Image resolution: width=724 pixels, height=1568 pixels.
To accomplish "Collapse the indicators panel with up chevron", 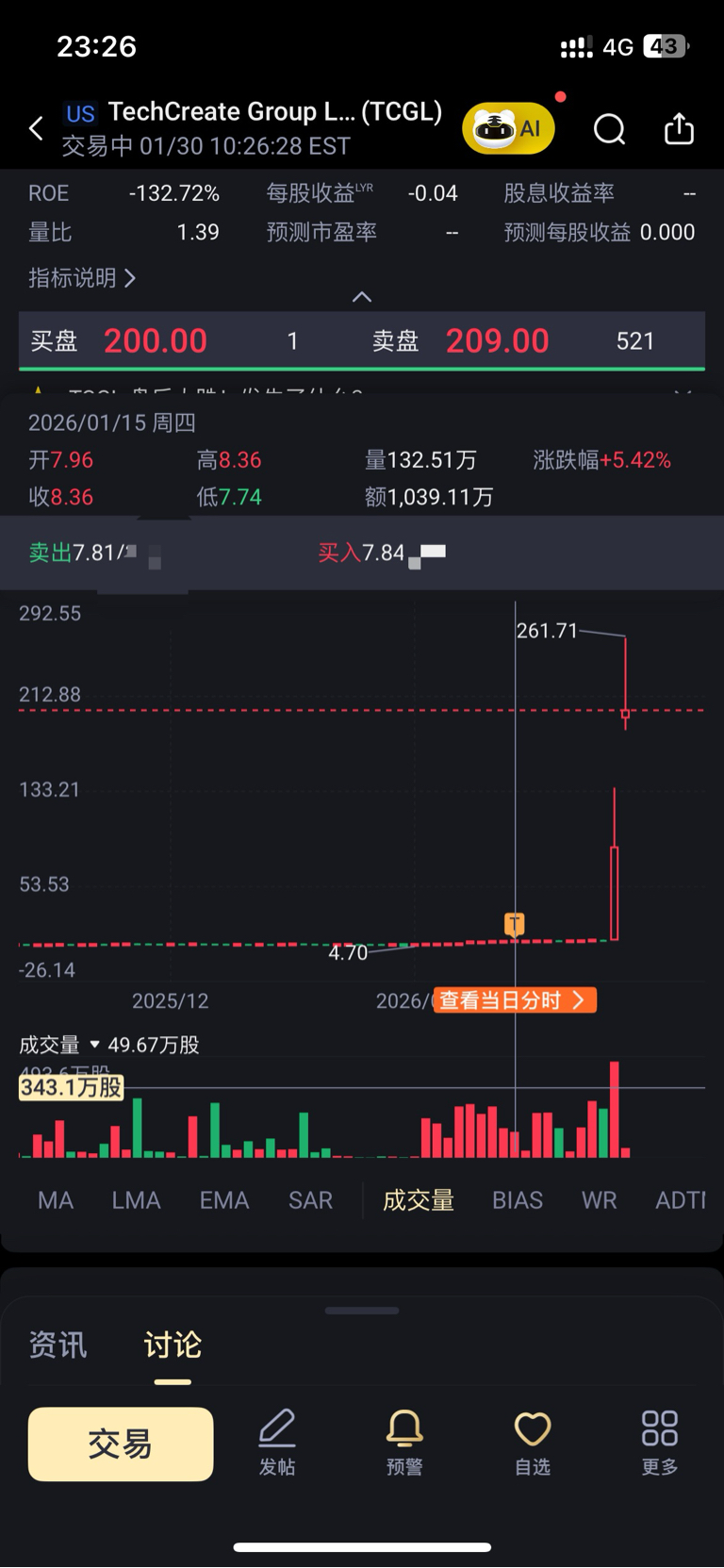I will point(362,297).
